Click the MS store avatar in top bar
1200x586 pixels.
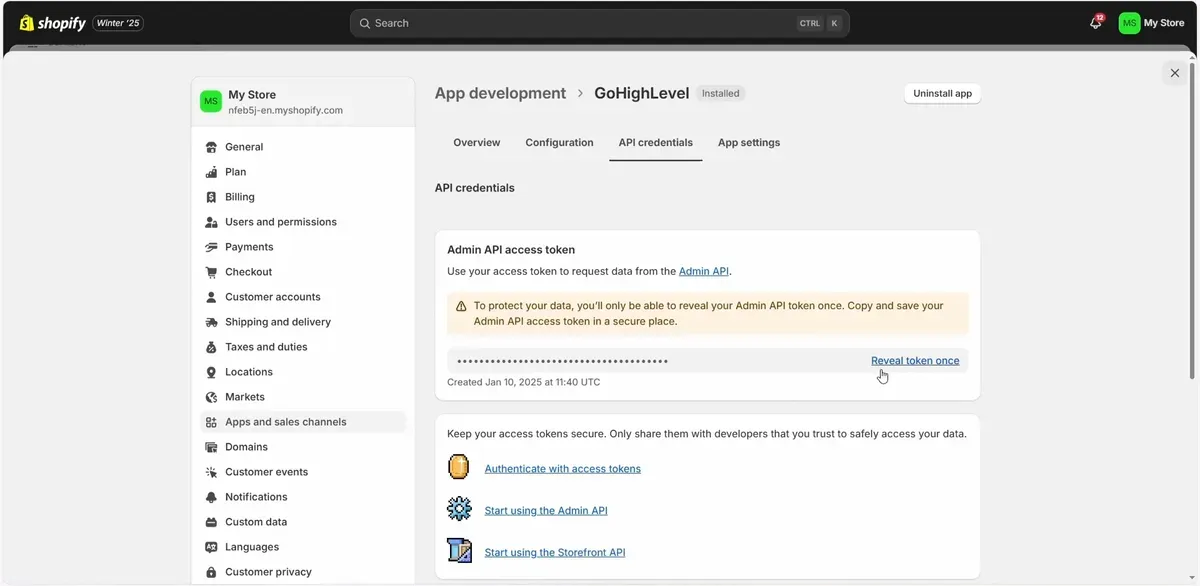tap(1129, 23)
